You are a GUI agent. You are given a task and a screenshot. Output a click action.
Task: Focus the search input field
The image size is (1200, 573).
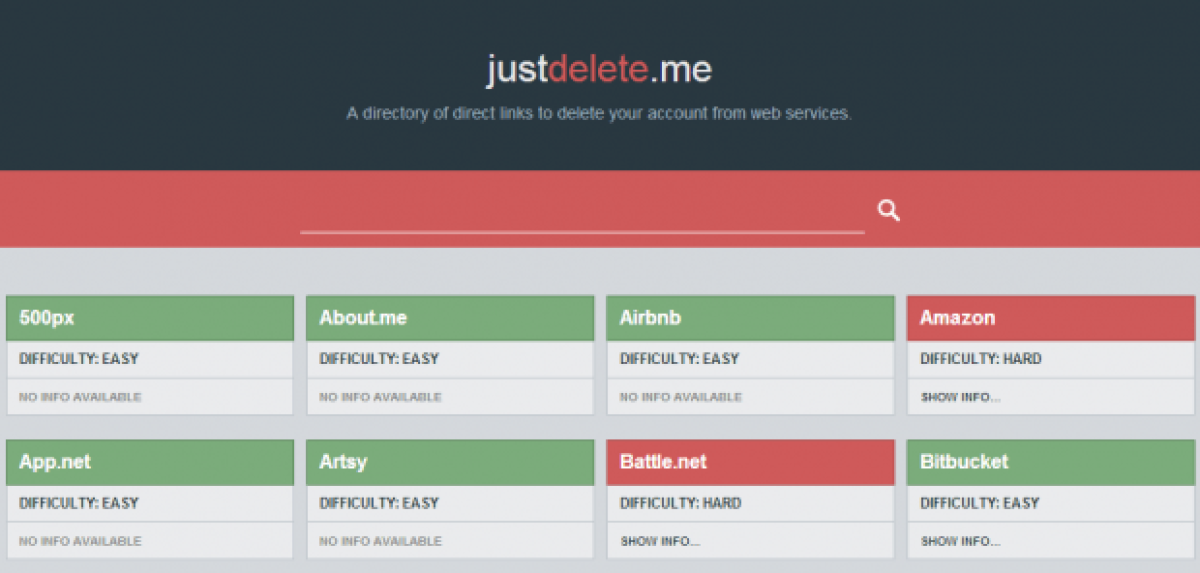point(582,211)
